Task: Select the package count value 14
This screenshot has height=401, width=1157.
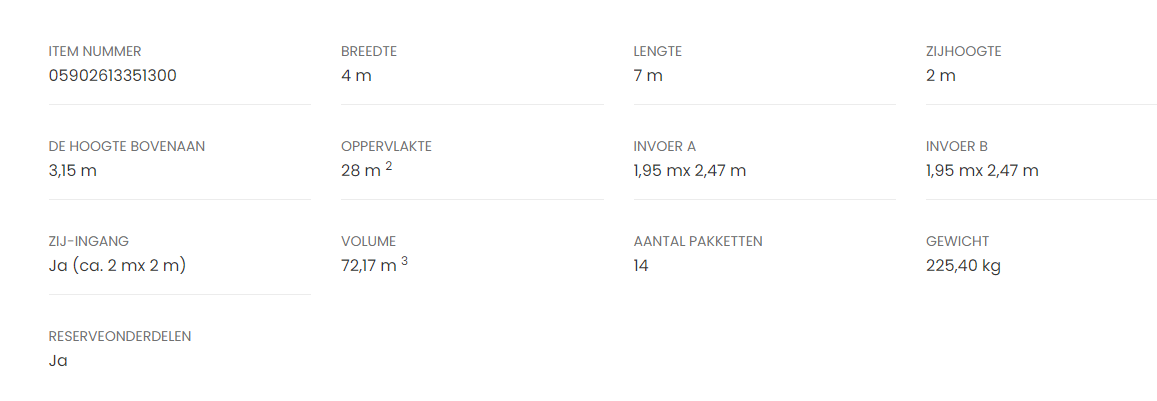Action: pos(641,266)
